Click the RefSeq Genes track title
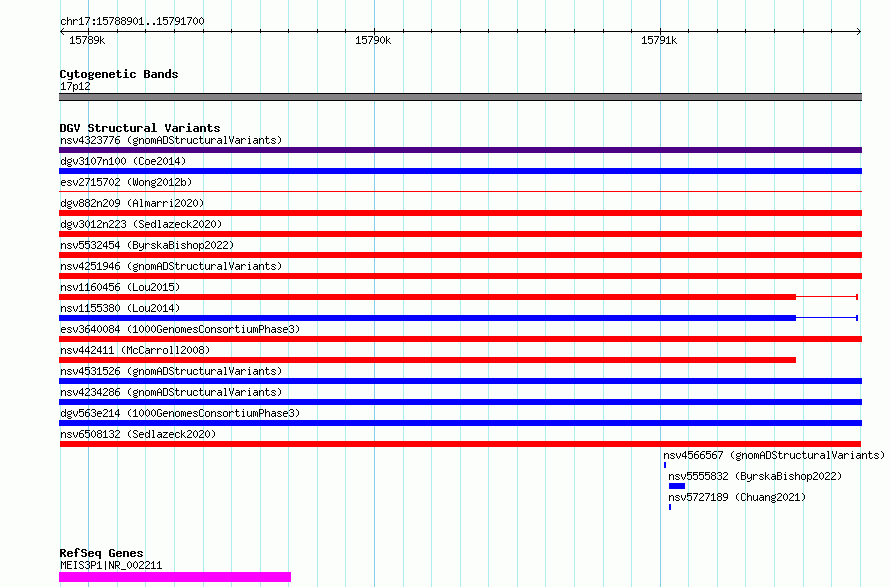This screenshot has width=890, height=587. point(101,553)
